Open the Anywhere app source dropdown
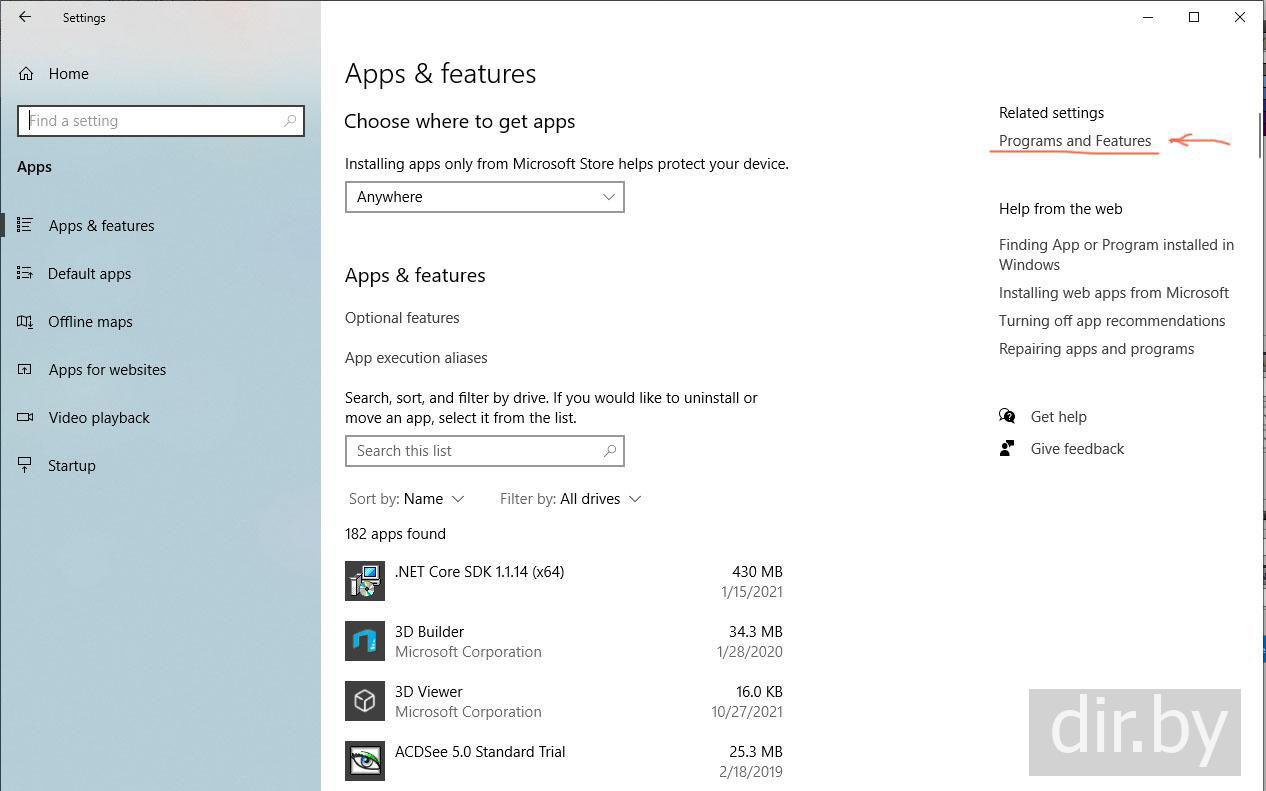Image resolution: width=1266 pixels, height=791 pixels. click(x=485, y=197)
